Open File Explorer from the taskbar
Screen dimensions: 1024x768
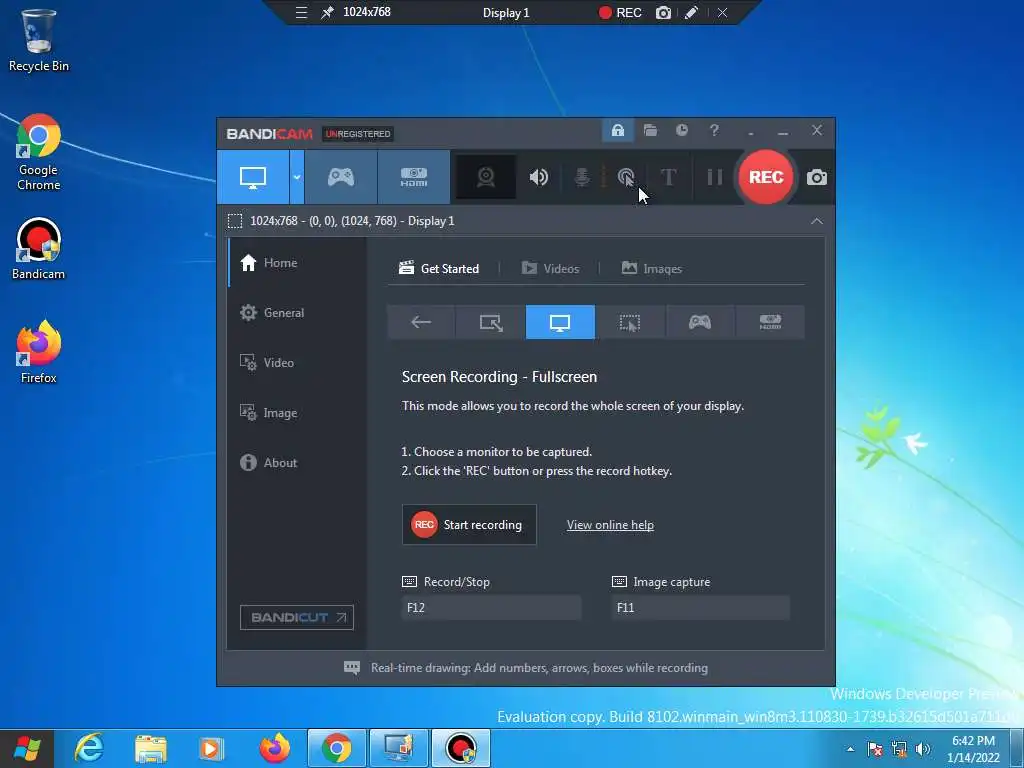pyautogui.click(x=151, y=748)
